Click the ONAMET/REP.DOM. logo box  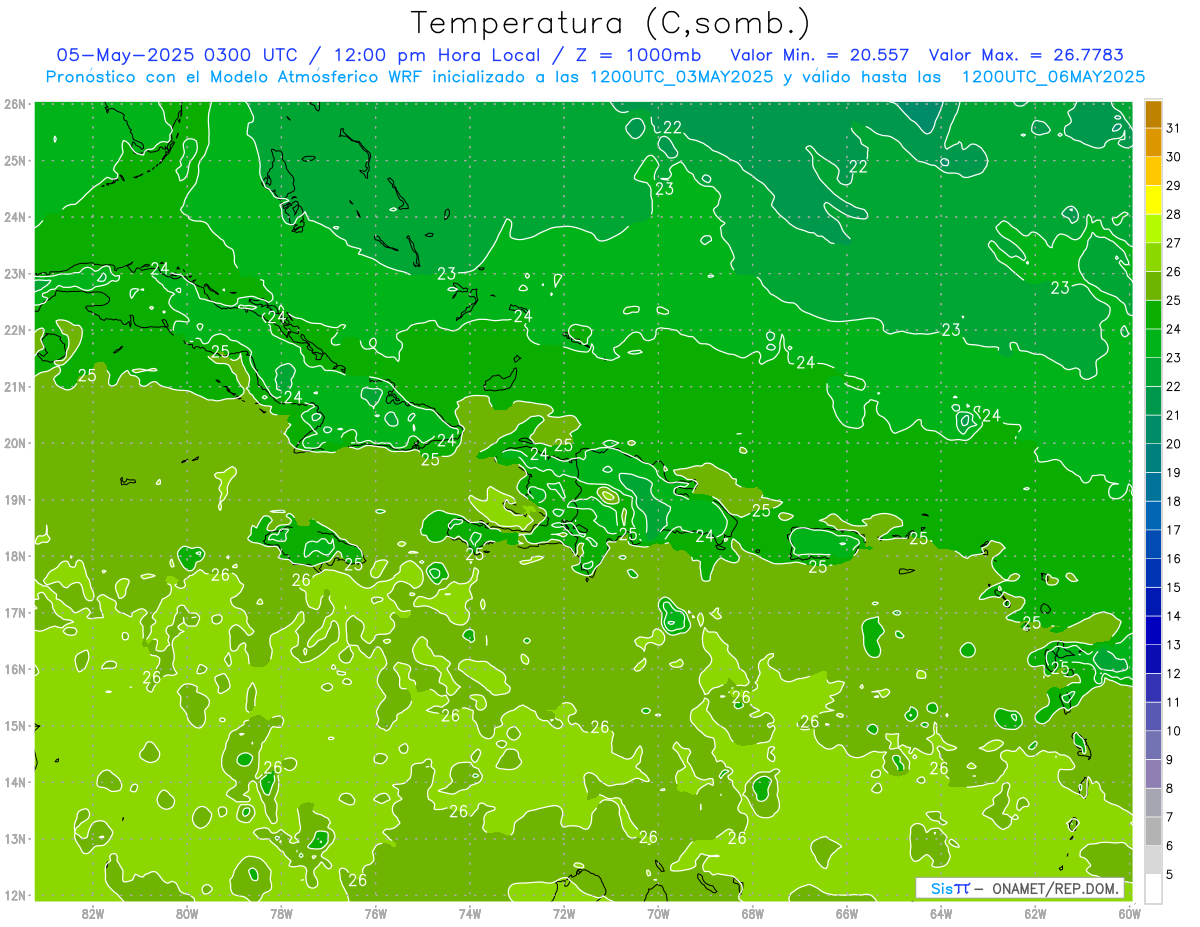click(x=1020, y=888)
